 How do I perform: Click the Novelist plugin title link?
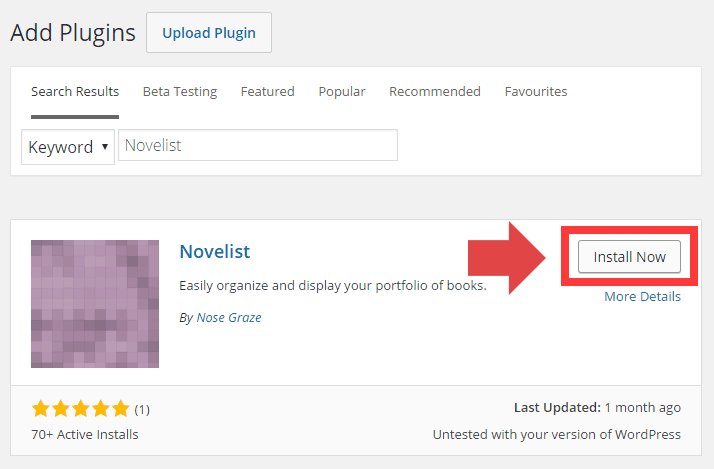point(215,251)
